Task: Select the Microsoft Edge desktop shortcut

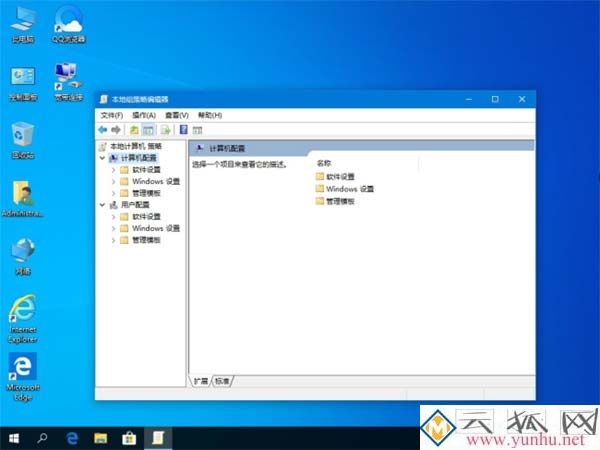Action: [x=23, y=377]
